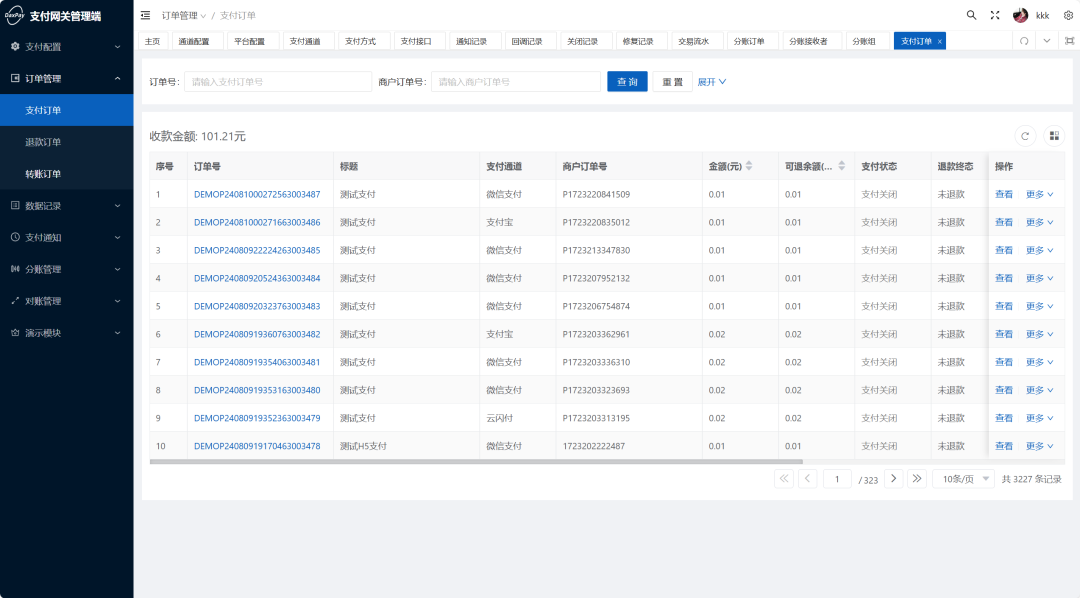Open the settings gear icon in header
Viewport: 1080px width, 598px height.
tap(1068, 15)
